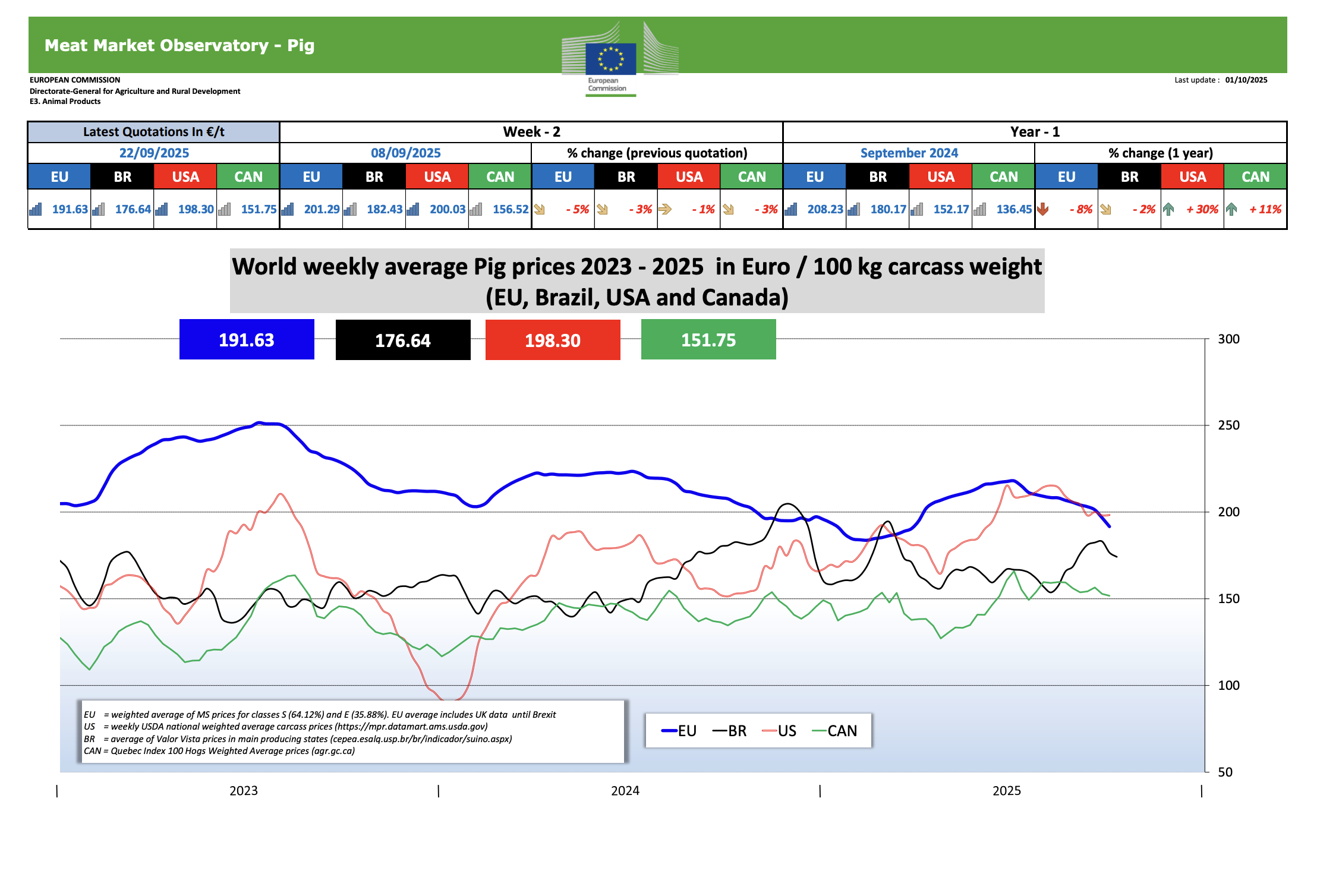This screenshot has height=896, width=1317.
Task: Click the September 2024 column header
Action: (x=909, y=153)
